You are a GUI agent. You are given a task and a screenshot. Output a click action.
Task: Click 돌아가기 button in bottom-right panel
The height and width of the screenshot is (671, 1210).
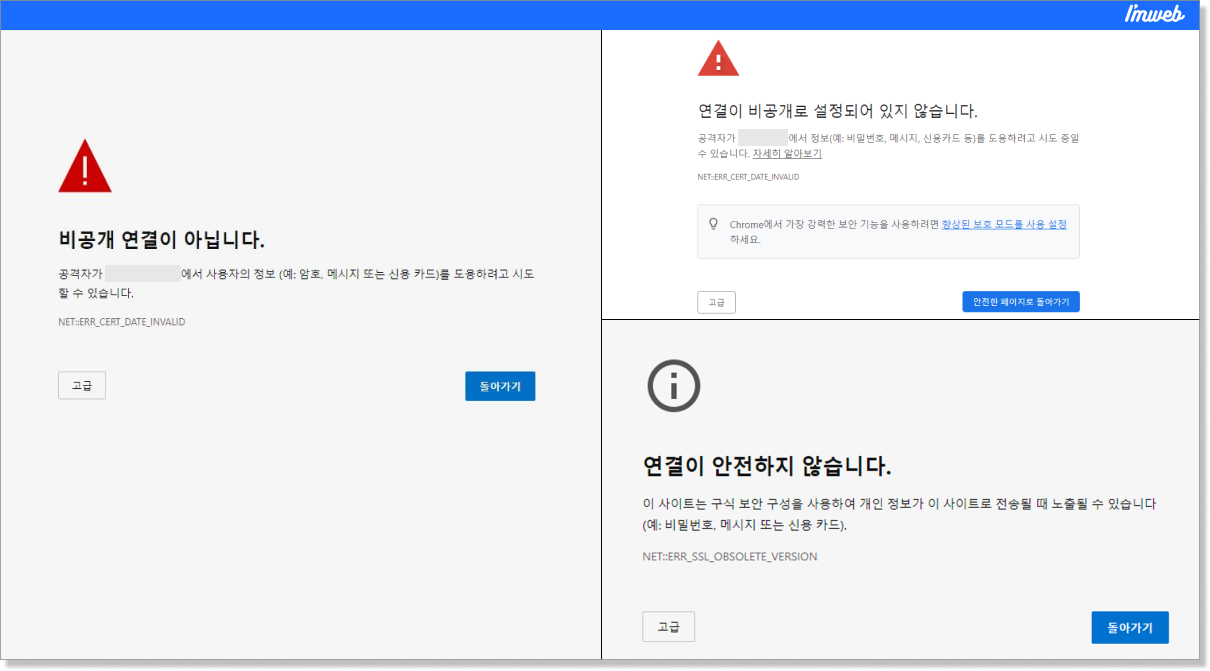pos(1130,628)
